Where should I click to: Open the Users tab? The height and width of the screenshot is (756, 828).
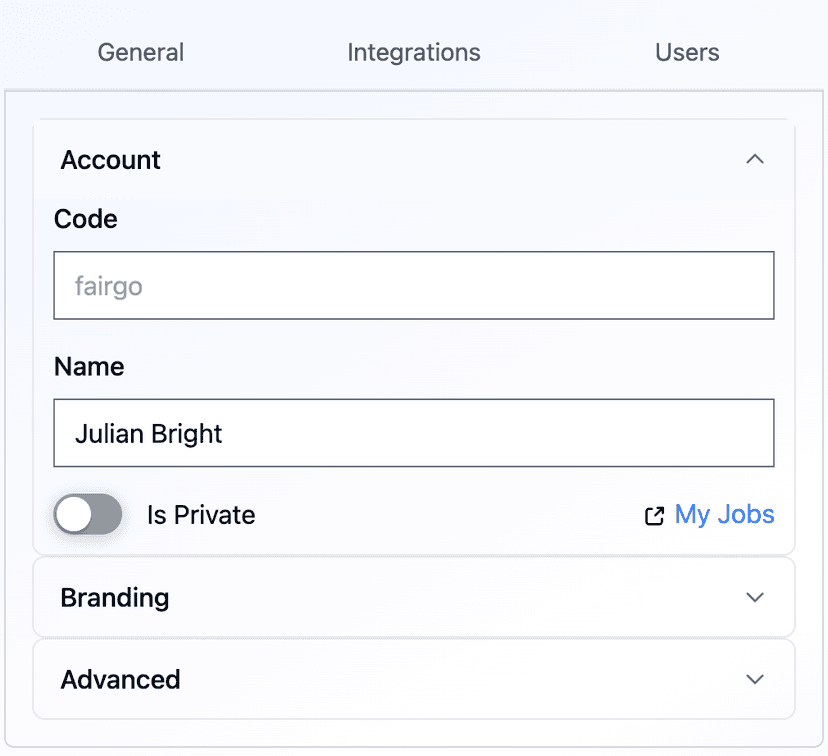[x=687, y=52]
